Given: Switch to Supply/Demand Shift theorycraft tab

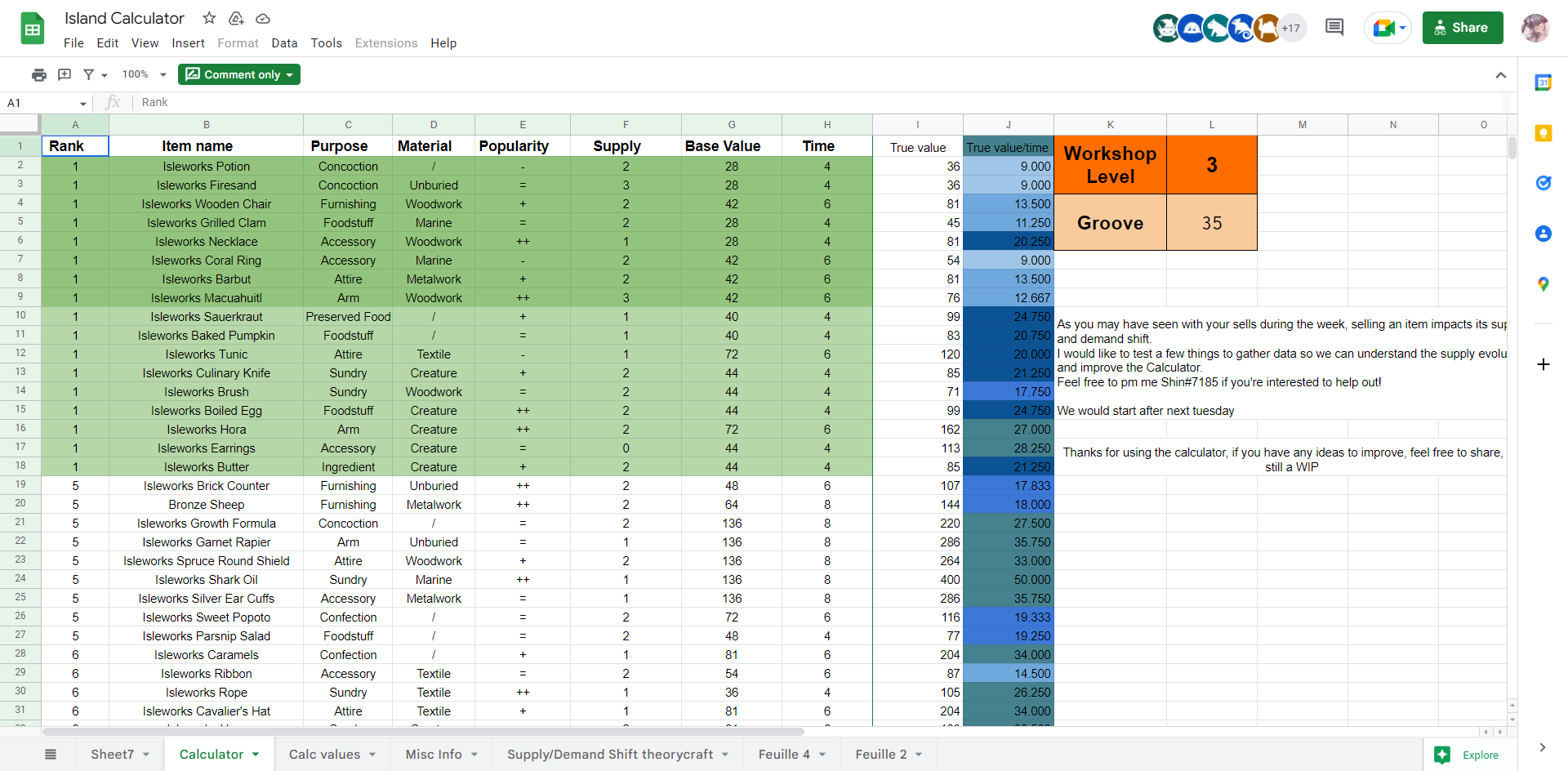Looking at the screenshot, I should (610, 755).
